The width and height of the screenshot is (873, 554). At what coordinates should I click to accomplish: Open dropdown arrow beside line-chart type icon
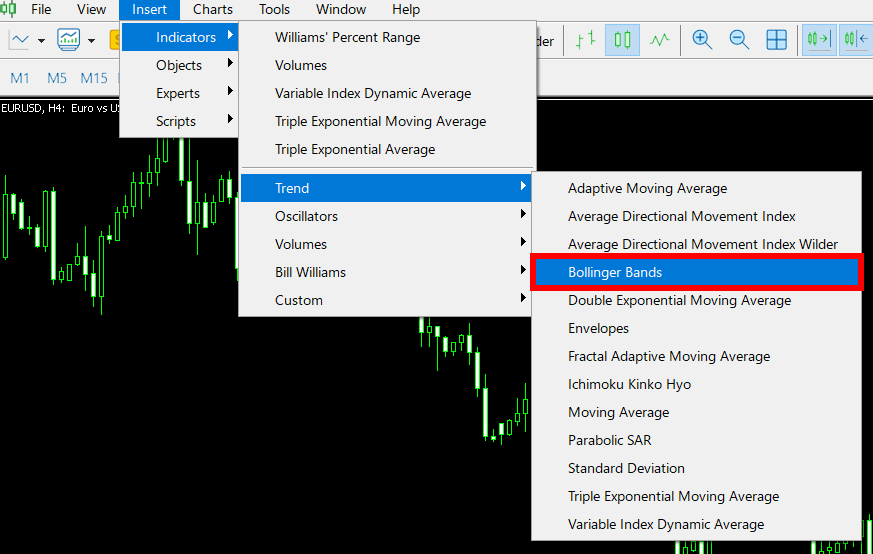point(42,41)
